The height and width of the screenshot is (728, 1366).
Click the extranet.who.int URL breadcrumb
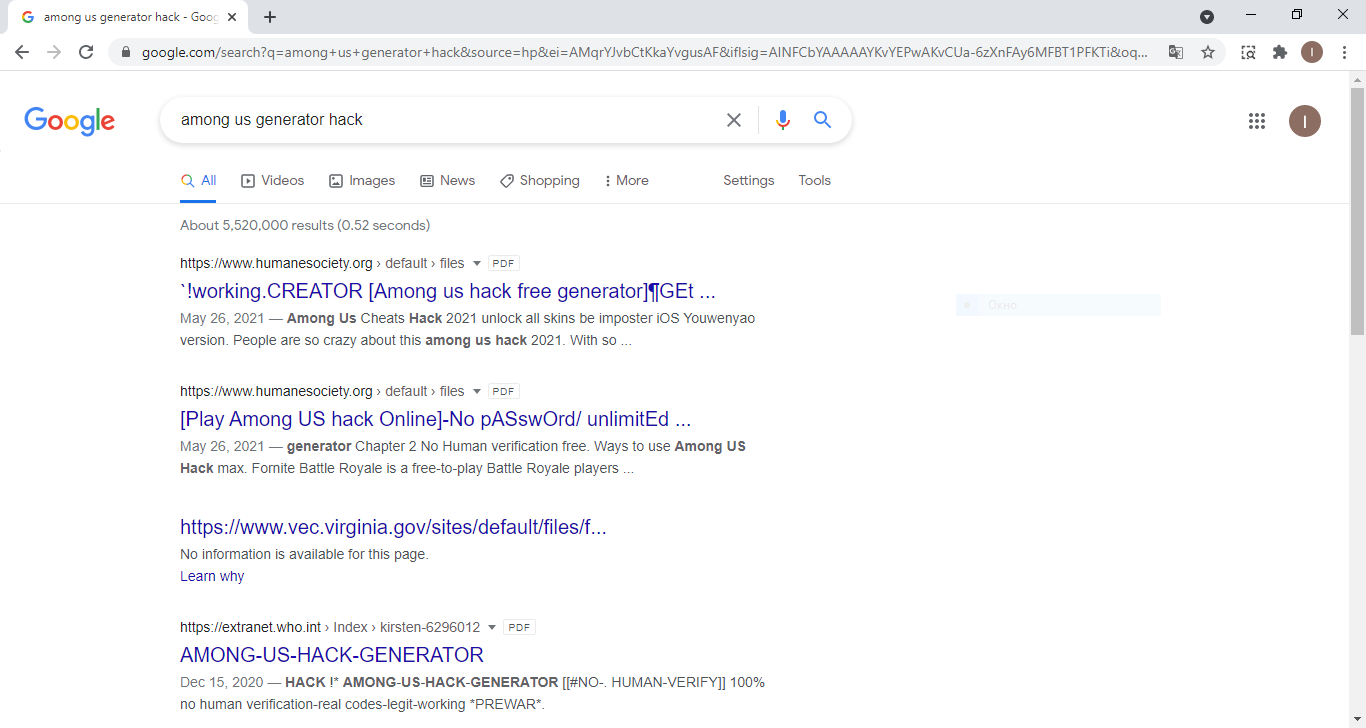click(x=330, y=628)
